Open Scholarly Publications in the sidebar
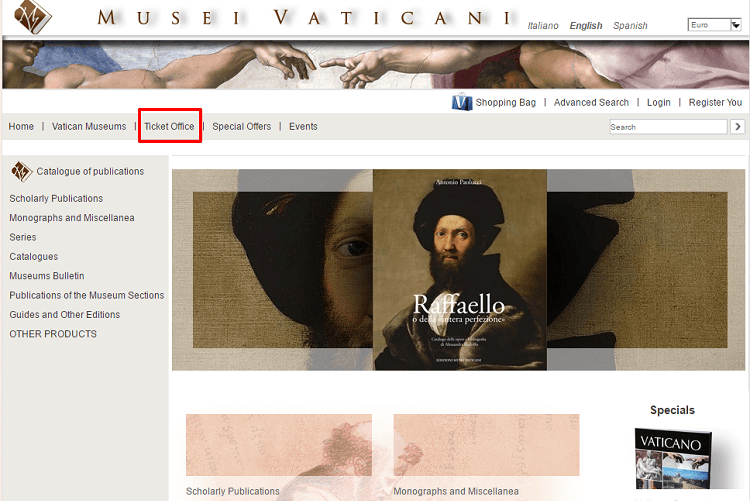Screen dimensions: 750x501 coord(56,199)
